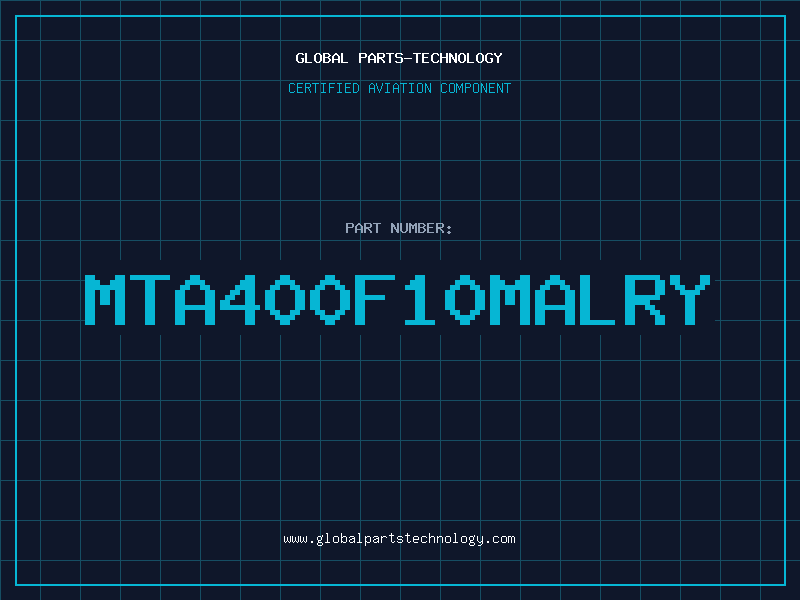
Task: Select the letter F in the part number
Action: coord(377,300)
